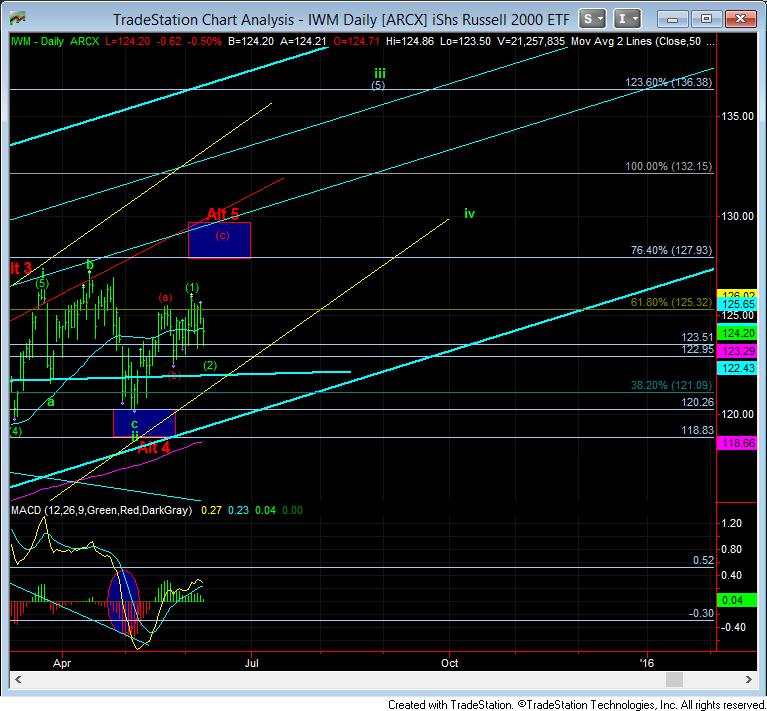Image resolution: width=767 pixels, height=711 pixels.
Task: Click the cyan 122.43 price axis marker
Action: click(737, 368)
